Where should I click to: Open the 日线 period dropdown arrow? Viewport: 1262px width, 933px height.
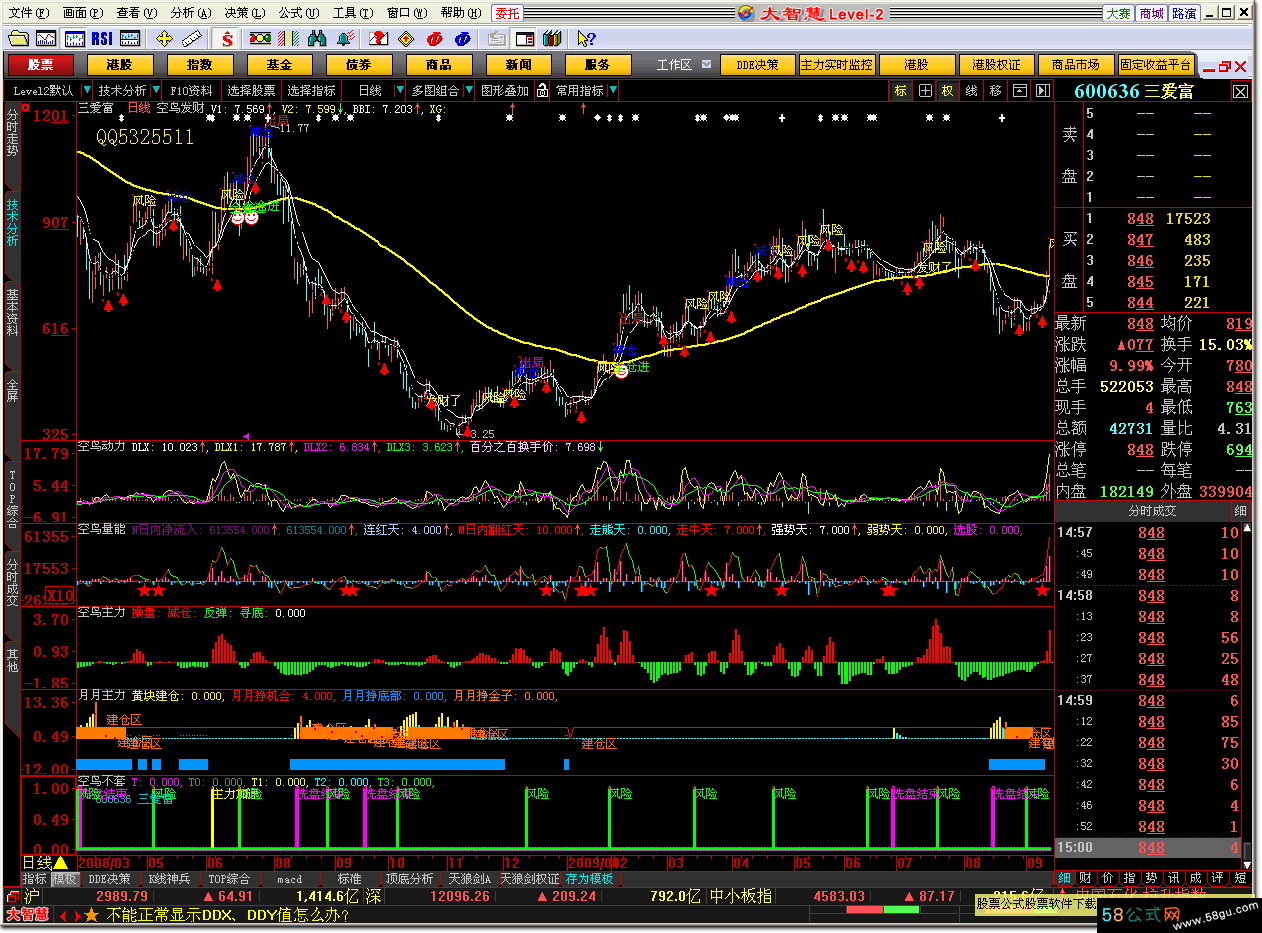pyautogui.click(x=400, y=90)
